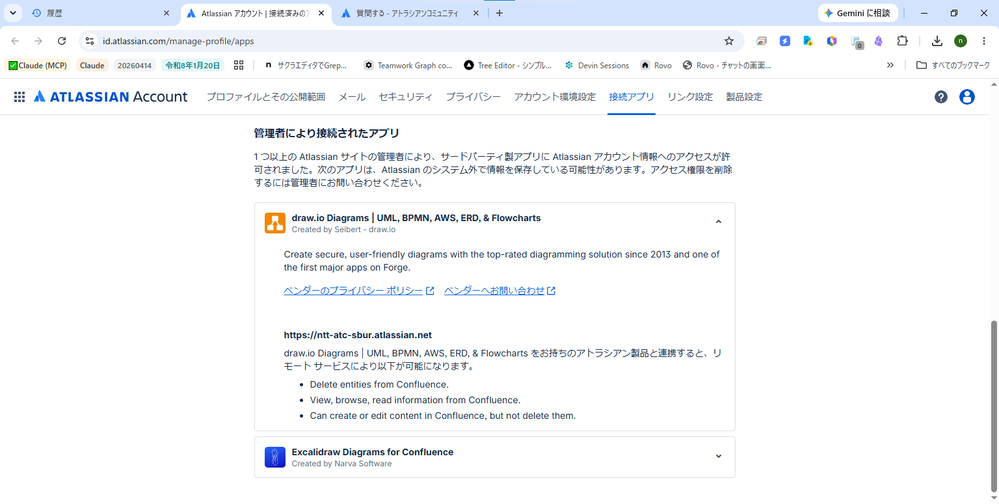The image size is (999, 504).
Task: Collapse the draw.io Diagrams section
Action: [719, 222]
